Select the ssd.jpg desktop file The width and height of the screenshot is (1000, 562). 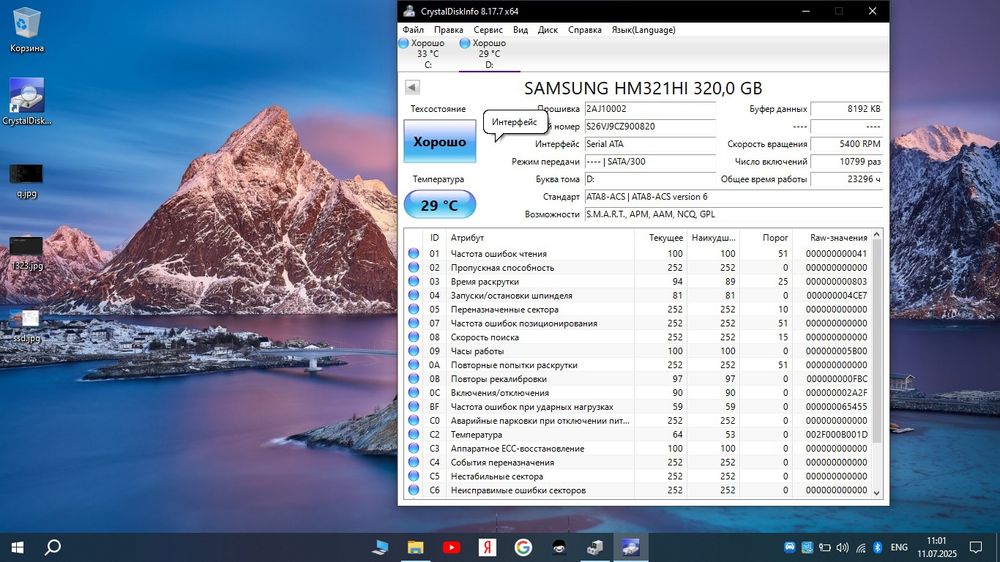(x=26, y=326)
